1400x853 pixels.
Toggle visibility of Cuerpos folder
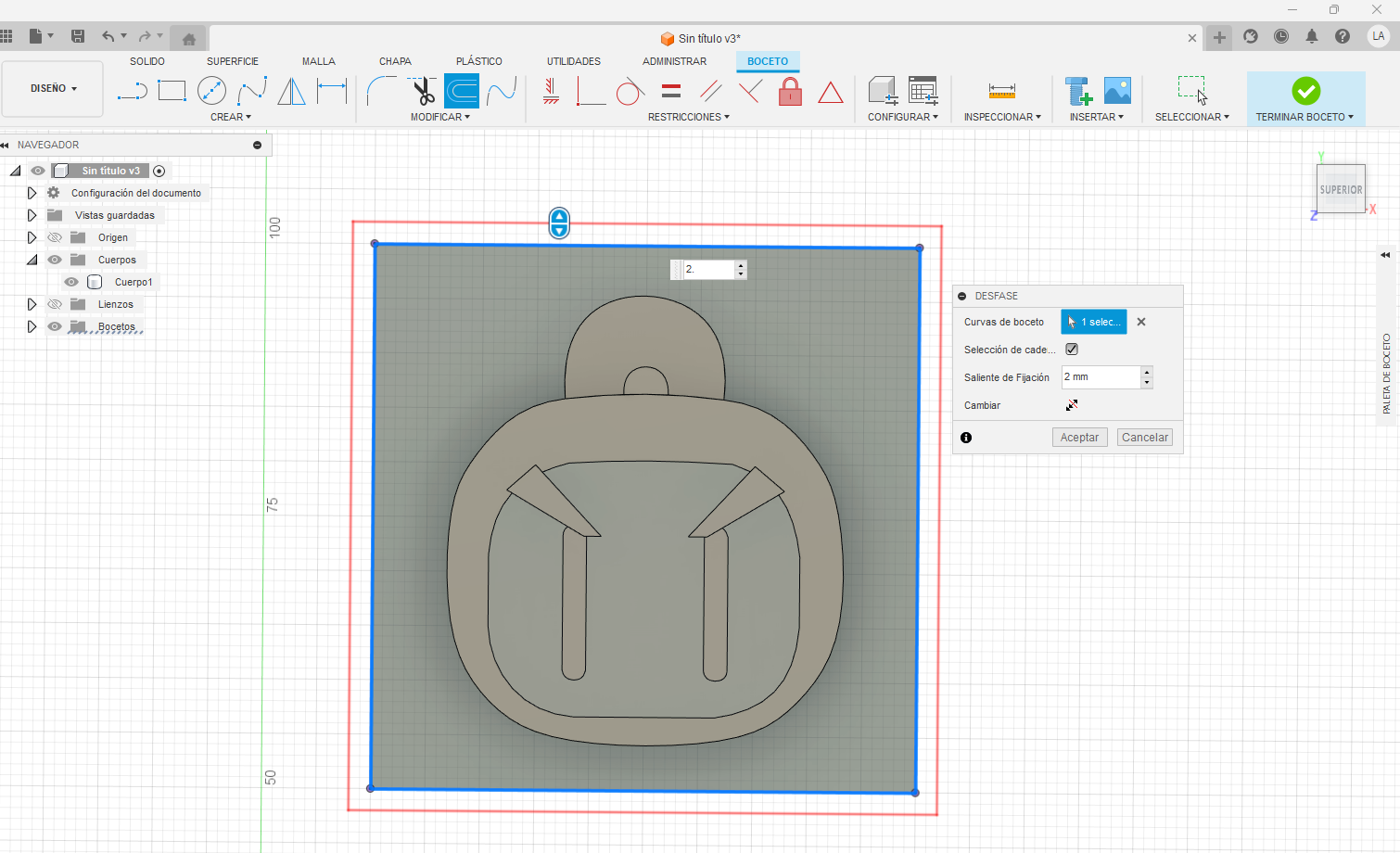[x=55, y=260]
